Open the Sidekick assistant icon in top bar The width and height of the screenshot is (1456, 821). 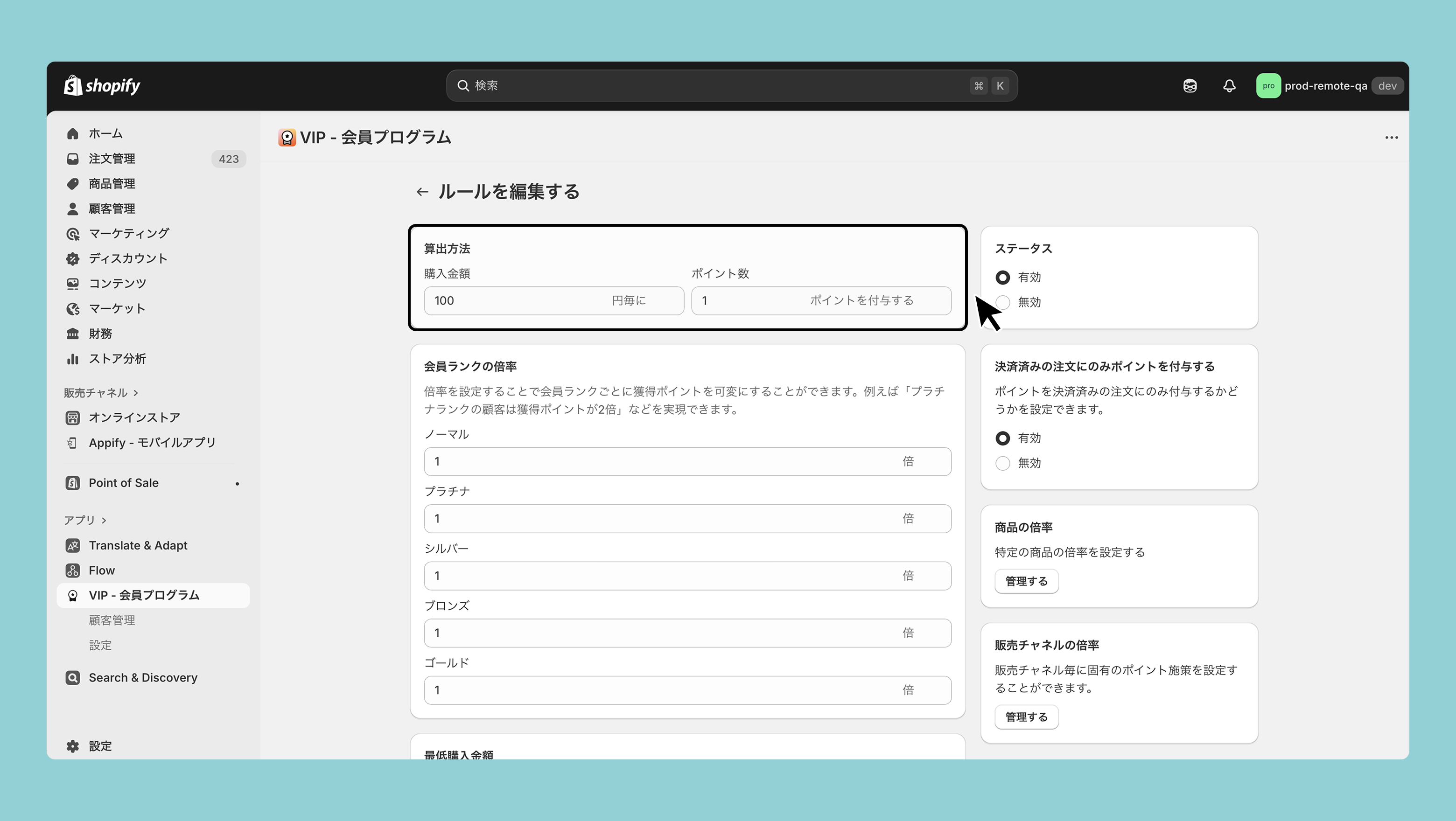pyautogui.click(x=1190, y=86)
